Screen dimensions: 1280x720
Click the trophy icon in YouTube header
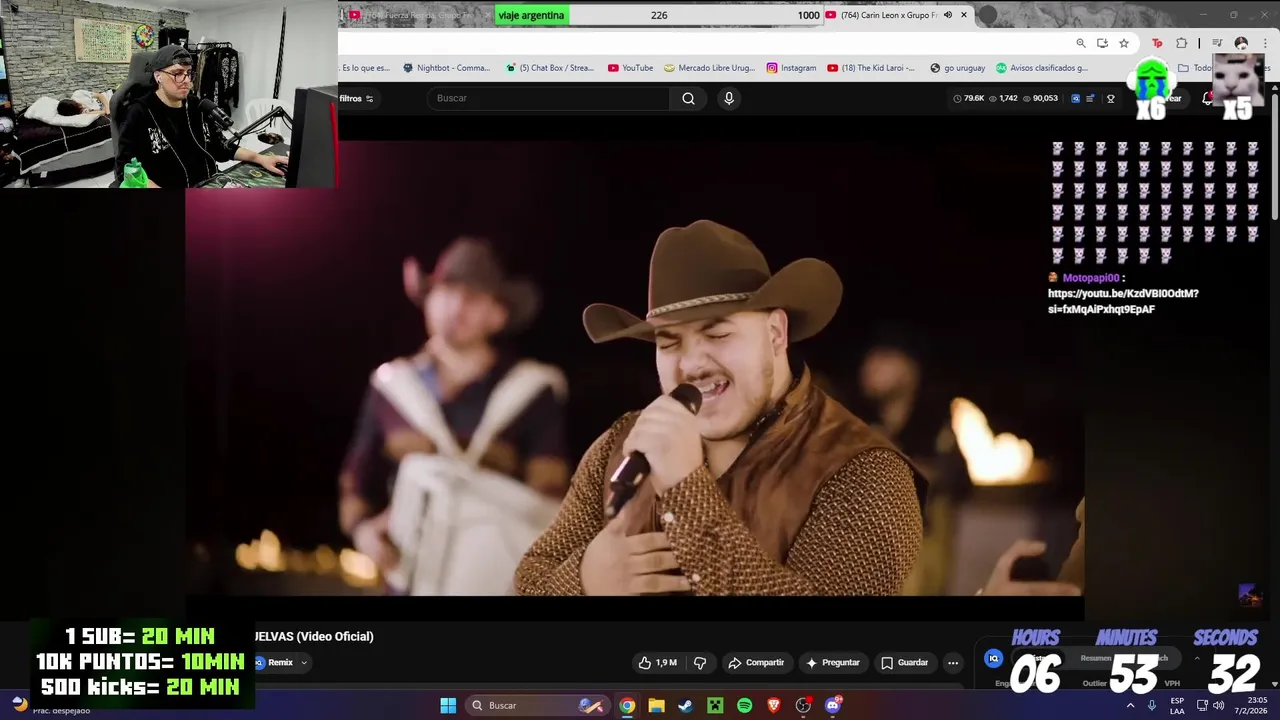click(1110, 98)
